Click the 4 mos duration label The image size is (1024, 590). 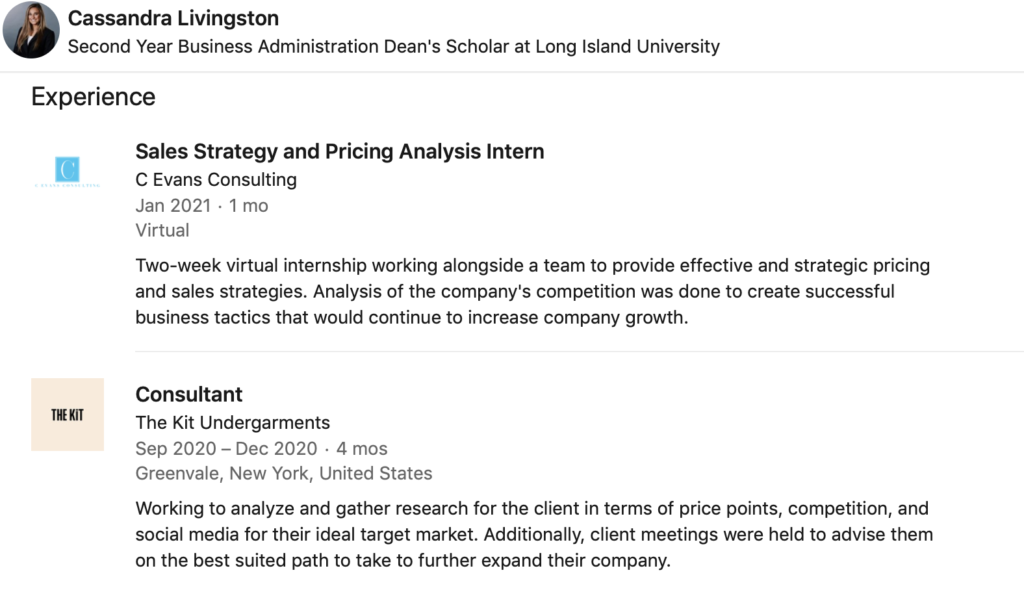click(362, 449)
